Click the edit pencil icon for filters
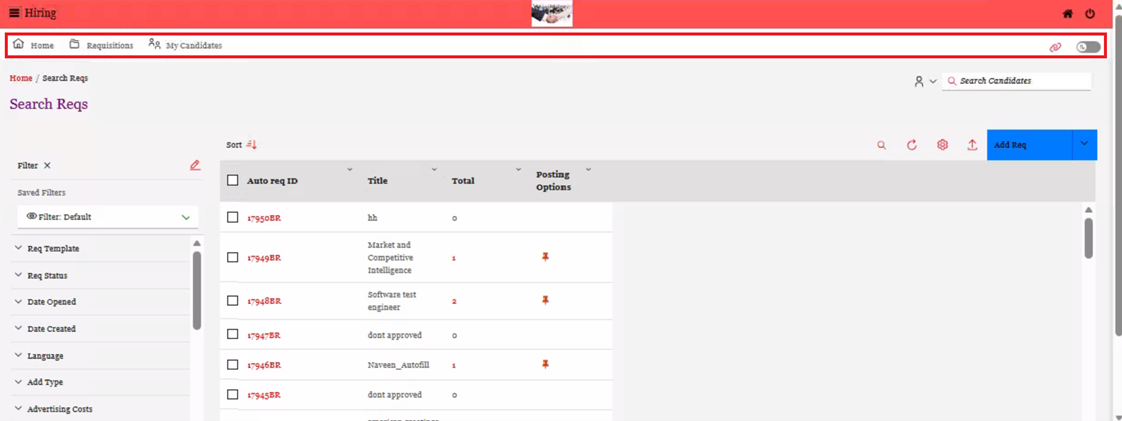The image size is (1122, 421). click(195, 165)
